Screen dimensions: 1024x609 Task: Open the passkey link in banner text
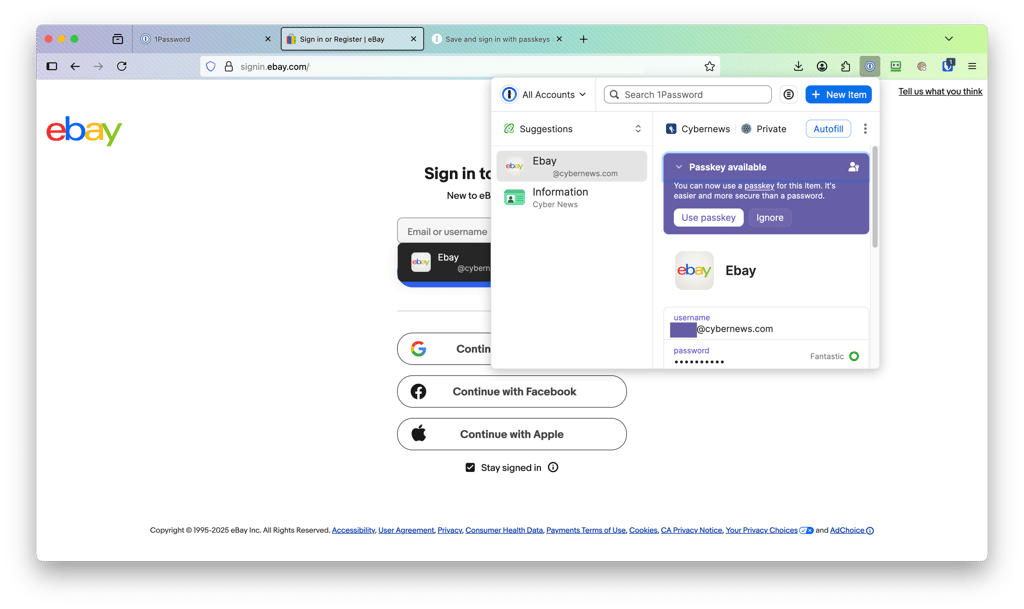[759, 186]
